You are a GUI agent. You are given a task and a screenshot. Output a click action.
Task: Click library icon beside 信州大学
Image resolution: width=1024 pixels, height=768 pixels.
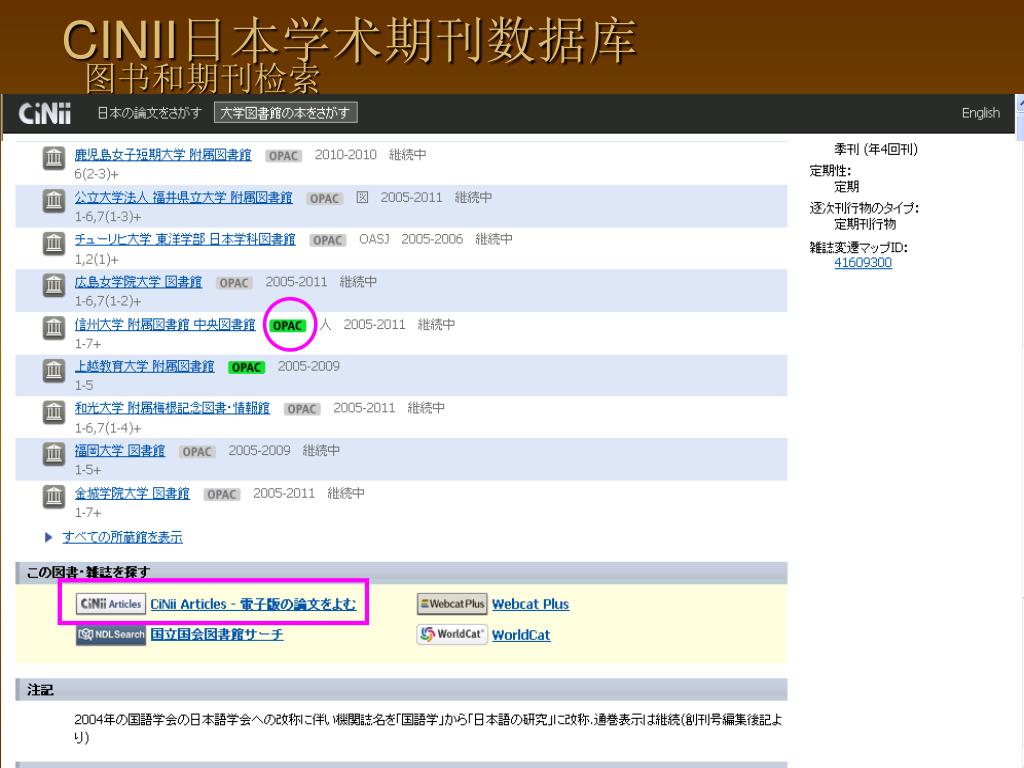54,327
